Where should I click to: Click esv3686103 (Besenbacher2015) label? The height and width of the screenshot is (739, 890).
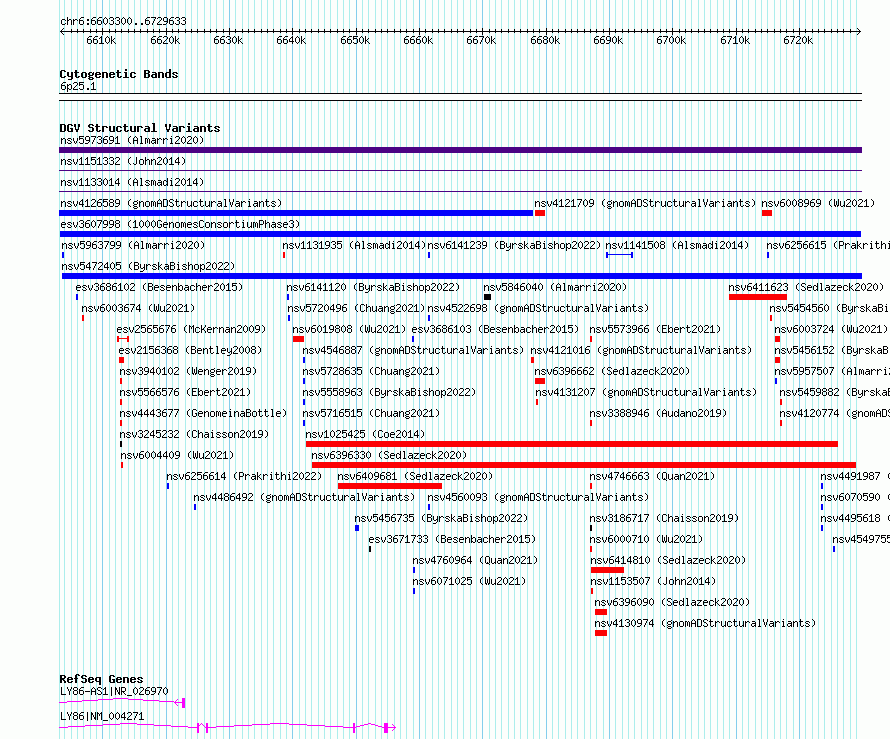[x=496, y=329]
